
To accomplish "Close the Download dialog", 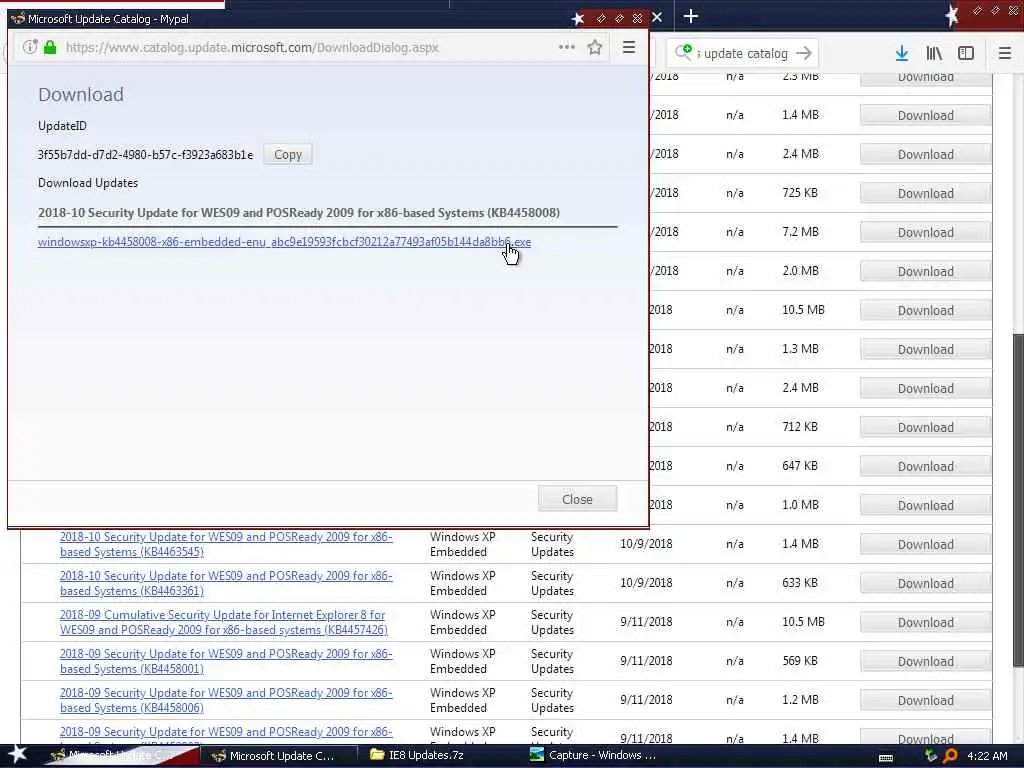I will click(x=577, y=499).
